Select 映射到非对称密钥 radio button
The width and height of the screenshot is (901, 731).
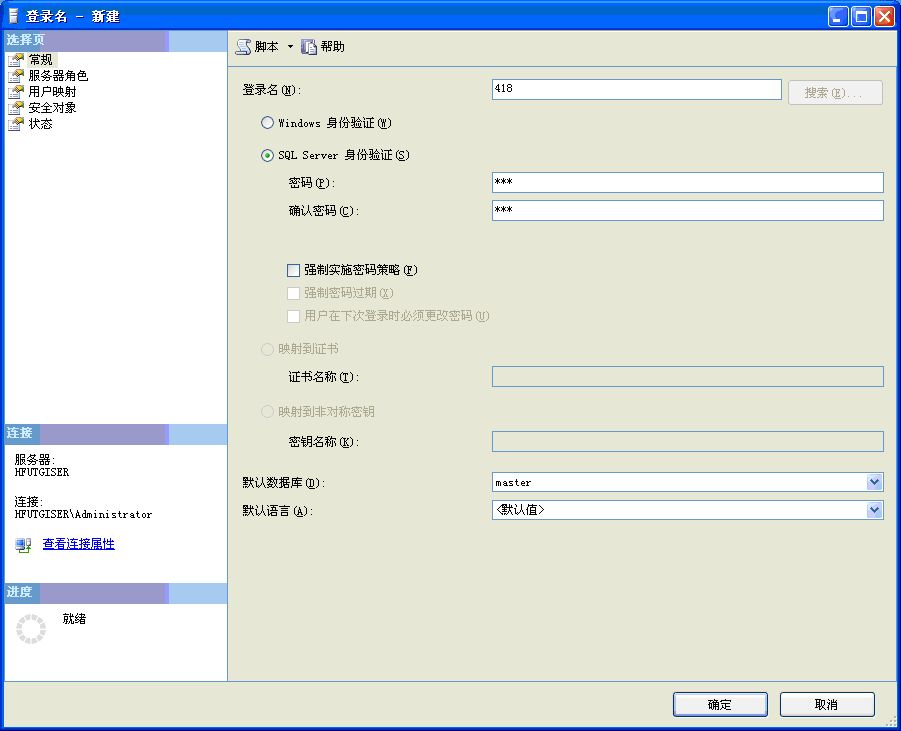click(267, 411)
